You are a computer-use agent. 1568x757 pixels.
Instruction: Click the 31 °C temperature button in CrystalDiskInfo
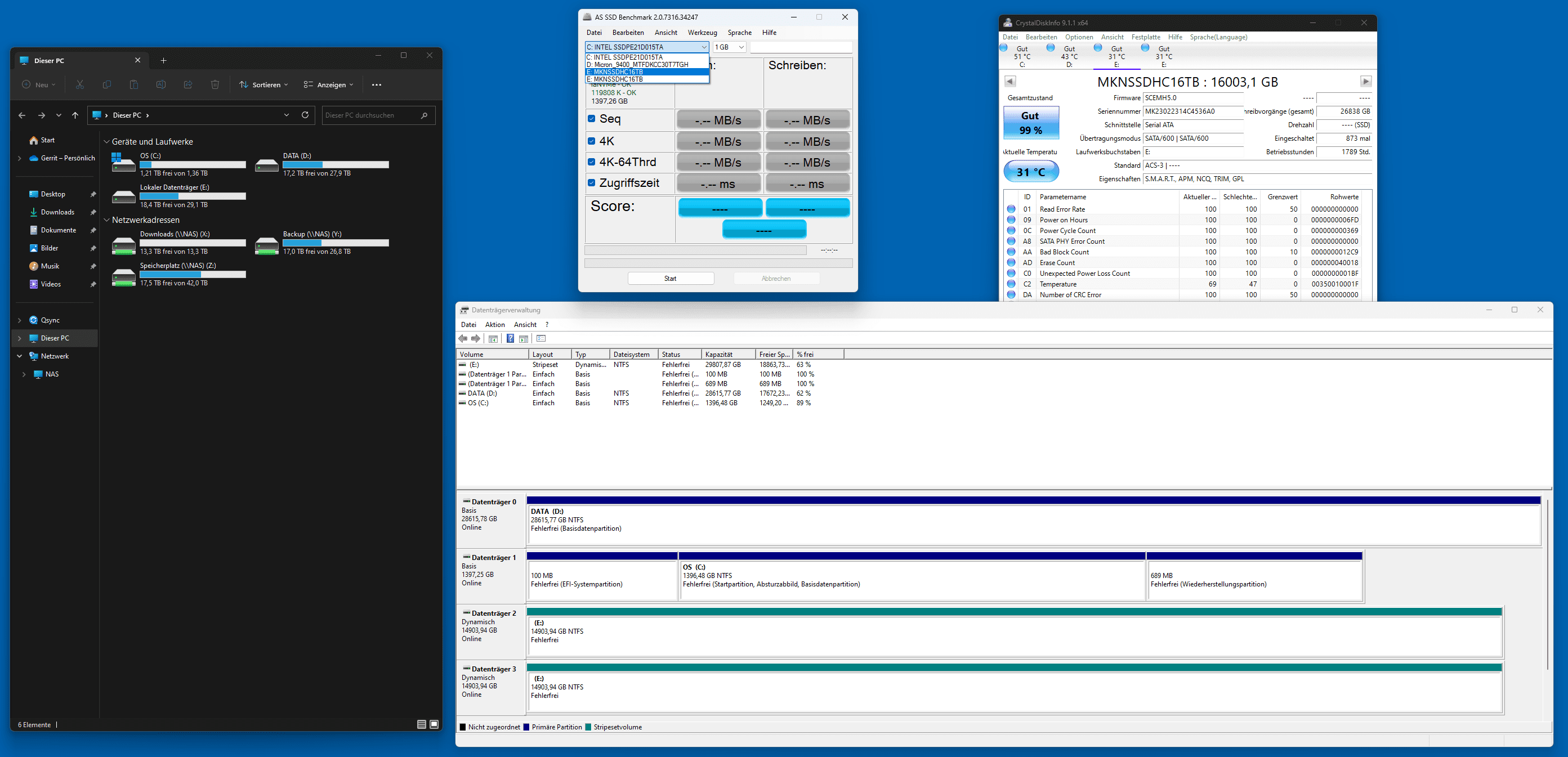[x=1030, y=172]
